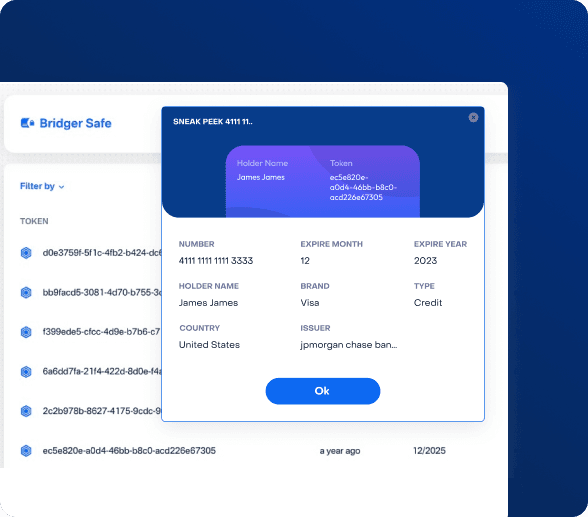Click the token icon beside ec5e820e row
The height and width of the screenshot is (517, 588).
[26, 451]
